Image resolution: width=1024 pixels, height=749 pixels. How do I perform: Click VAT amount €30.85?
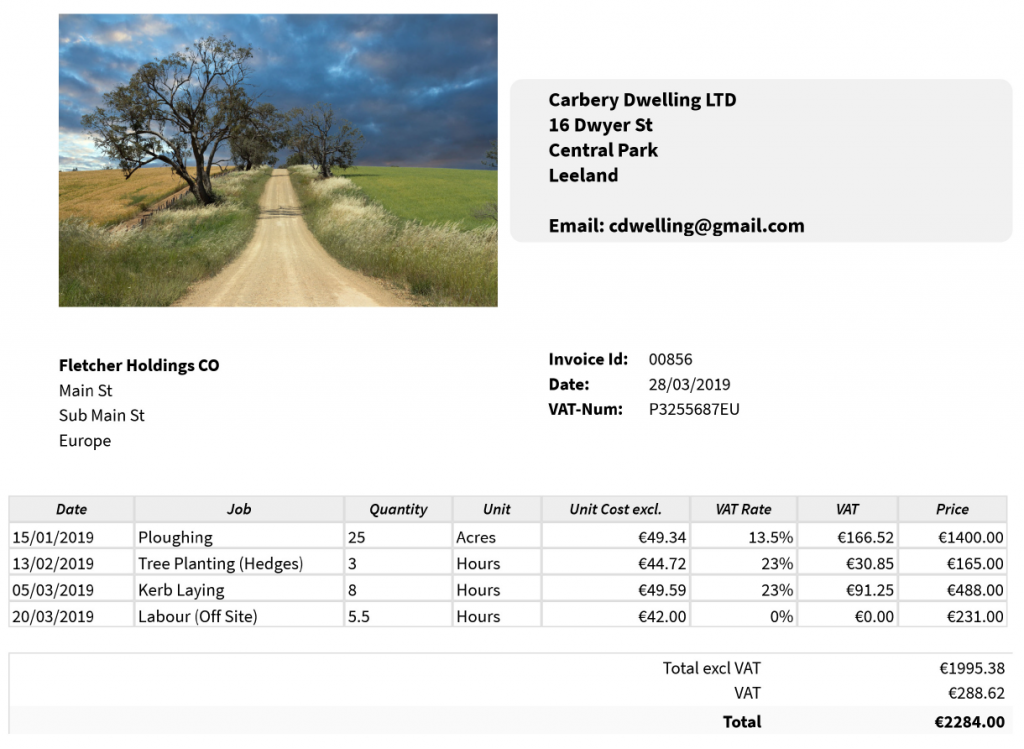(847, 563)
